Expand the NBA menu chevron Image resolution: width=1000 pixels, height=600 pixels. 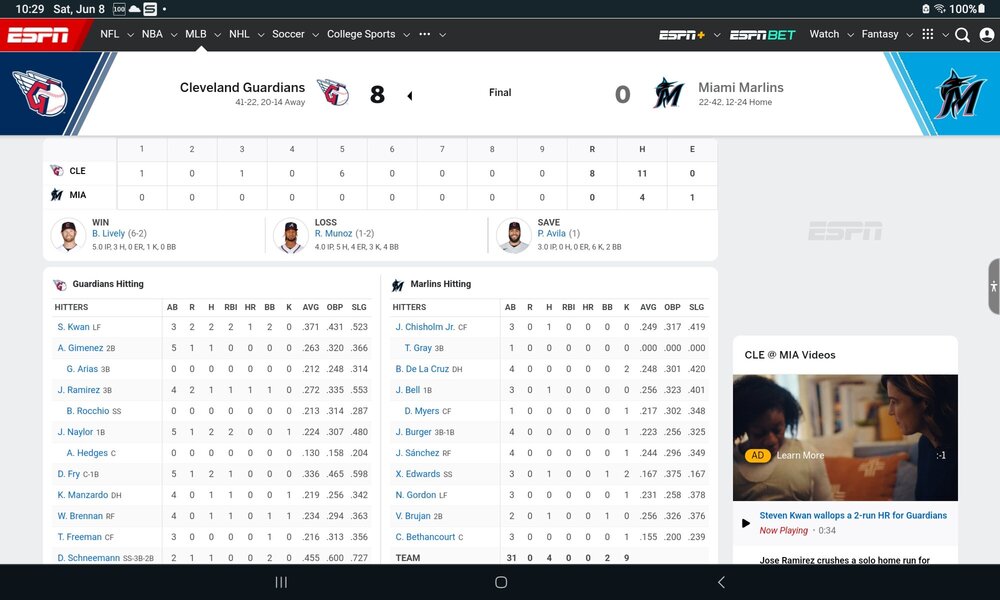(x=173, y=35)
